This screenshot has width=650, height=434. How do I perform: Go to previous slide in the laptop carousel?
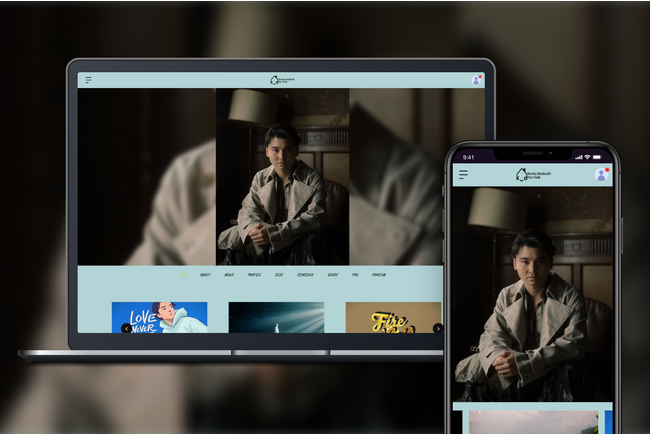point(126,328)
